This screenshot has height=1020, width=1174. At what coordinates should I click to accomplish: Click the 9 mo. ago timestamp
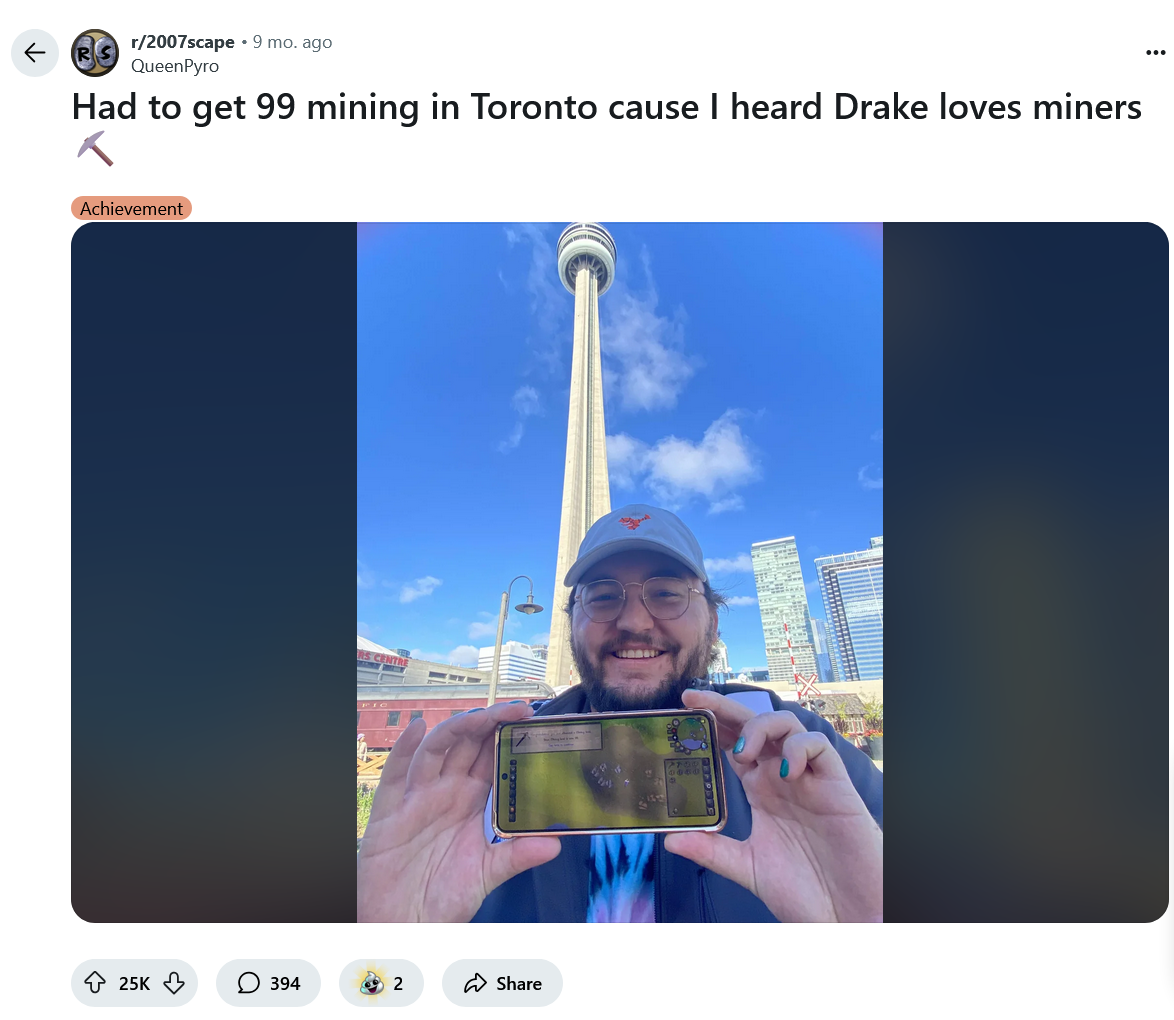[292, 42]
